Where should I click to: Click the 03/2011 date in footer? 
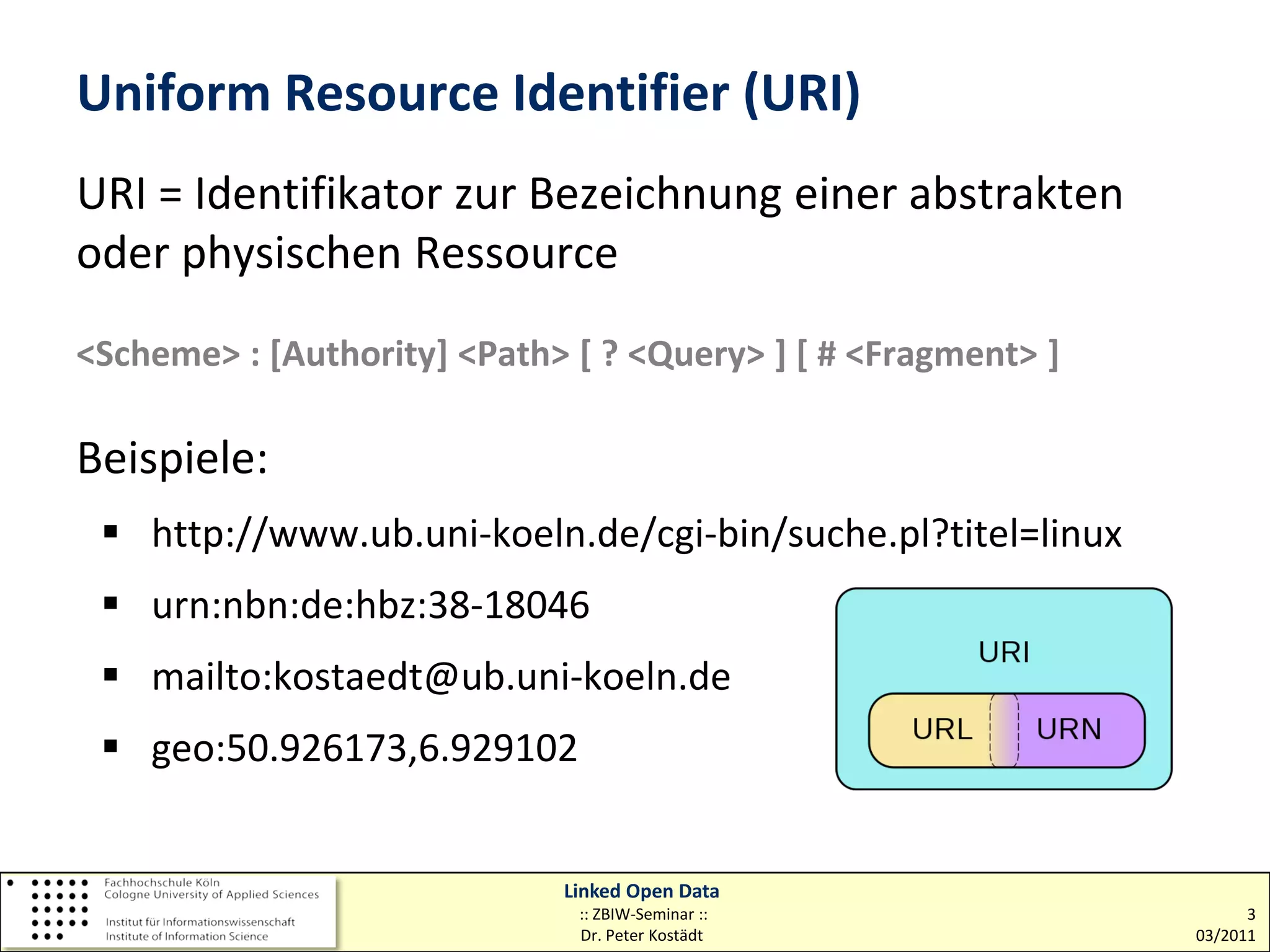tap(1225, 935)
